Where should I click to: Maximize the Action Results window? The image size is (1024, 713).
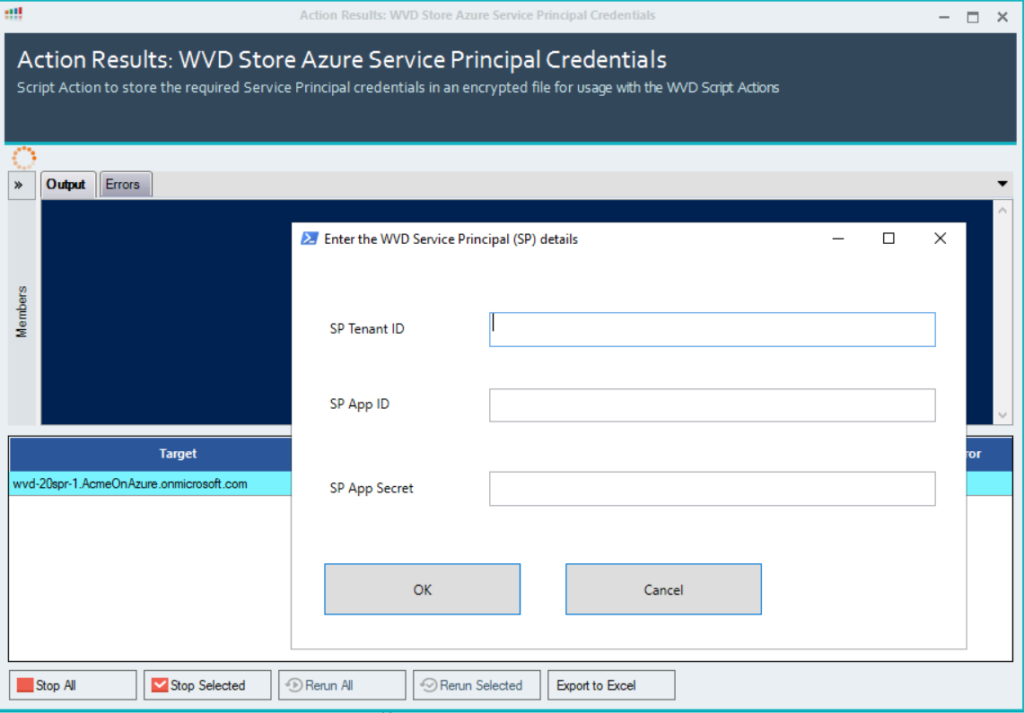click(x=973, y=18)
